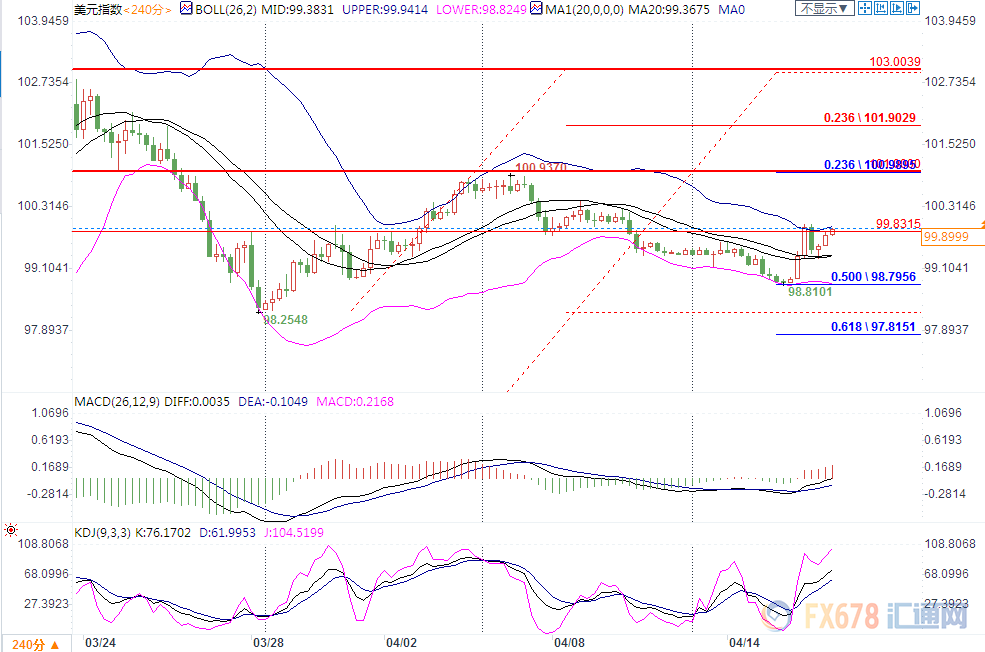Click the 0.618 \ 97.8151 Fibonacci level label
Viewport: 985px width, 652px height.
(x=872, y=326)
